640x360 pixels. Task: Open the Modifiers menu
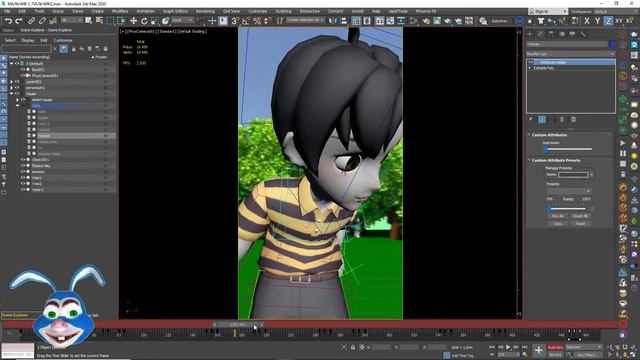click(x=120, y=11)
